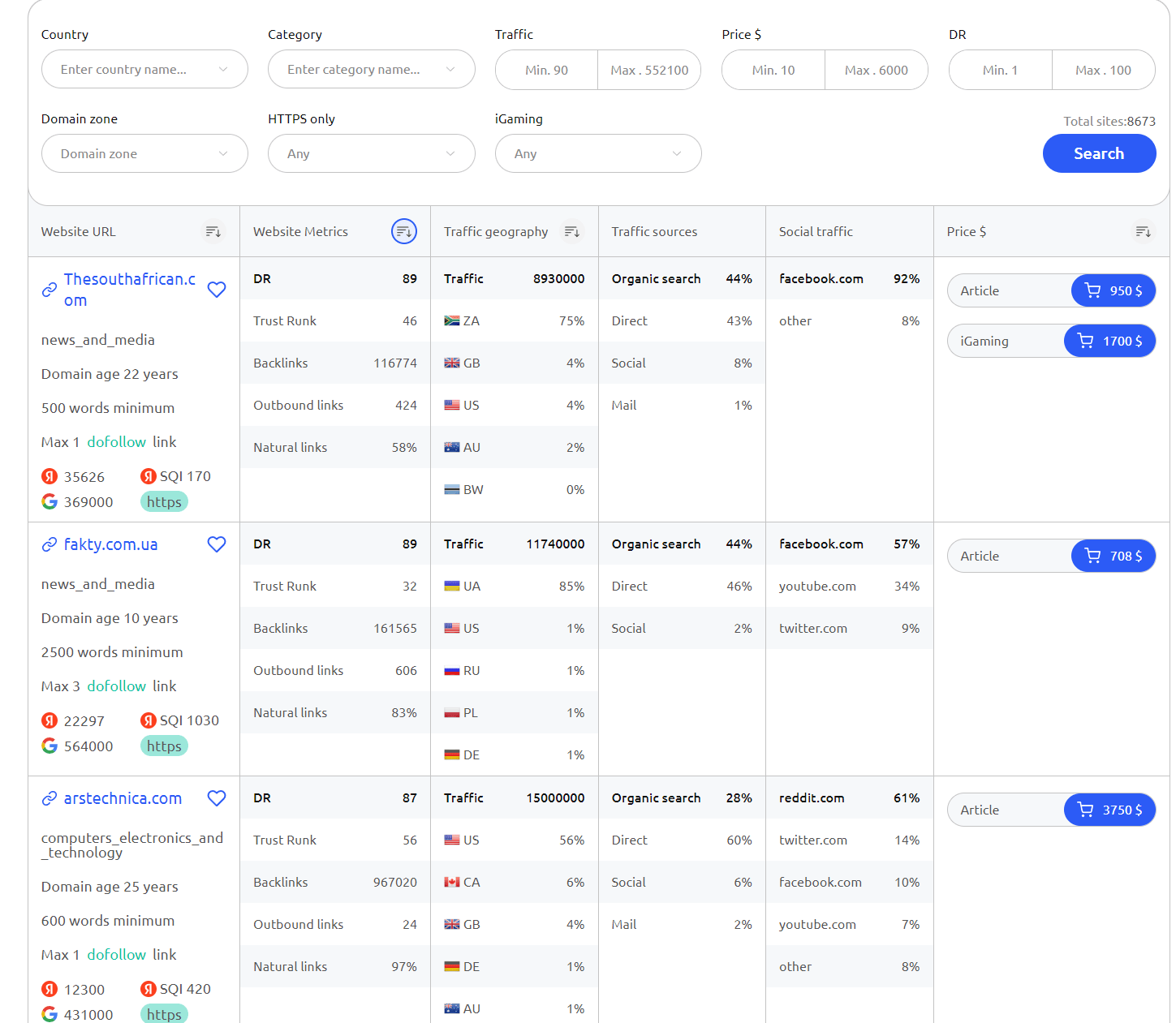Click BW flag in traffic geography
This screenshot has width=1176, height=1023.
(452, 490)
